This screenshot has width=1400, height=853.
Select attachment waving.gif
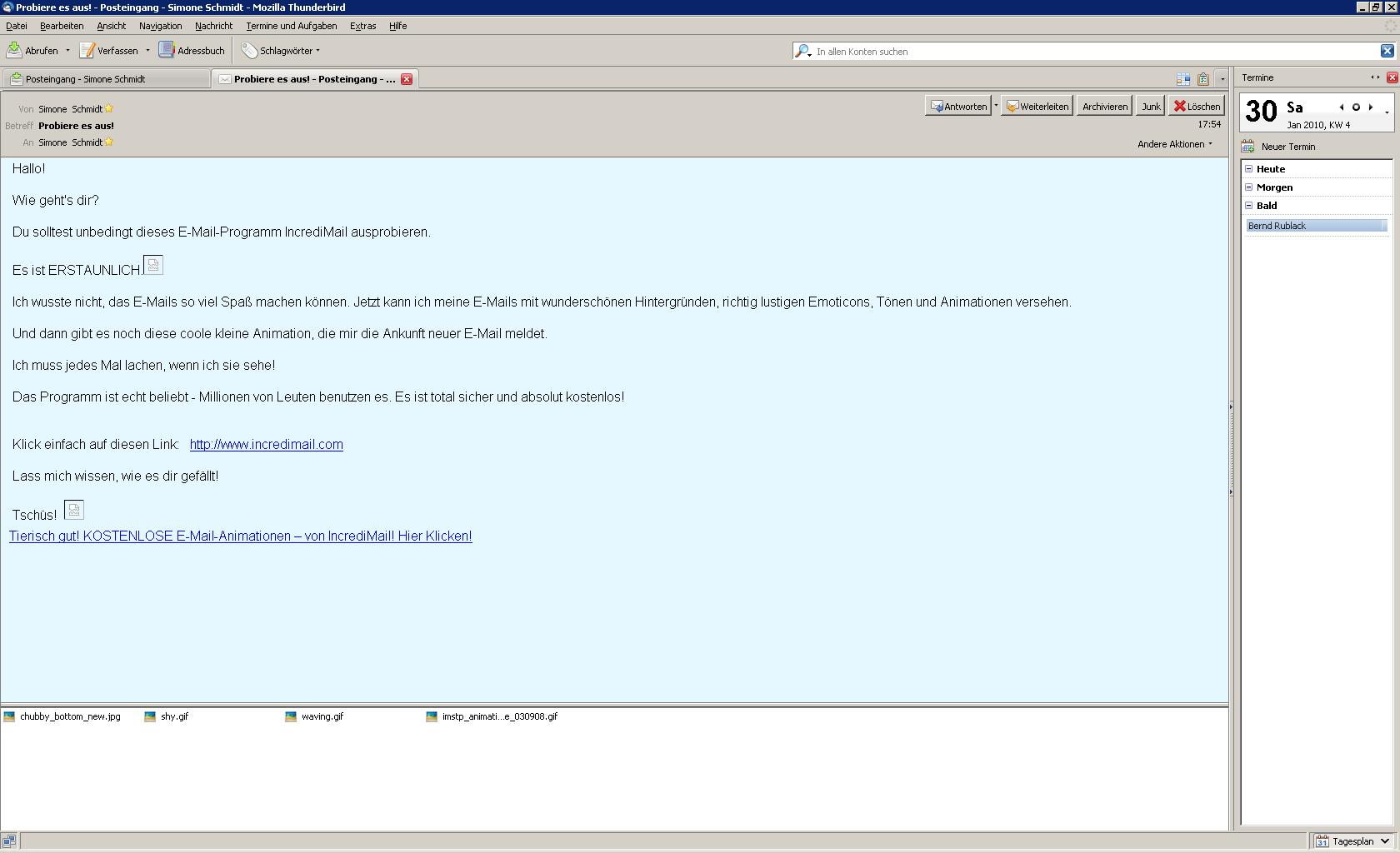(x=314, y=716)
